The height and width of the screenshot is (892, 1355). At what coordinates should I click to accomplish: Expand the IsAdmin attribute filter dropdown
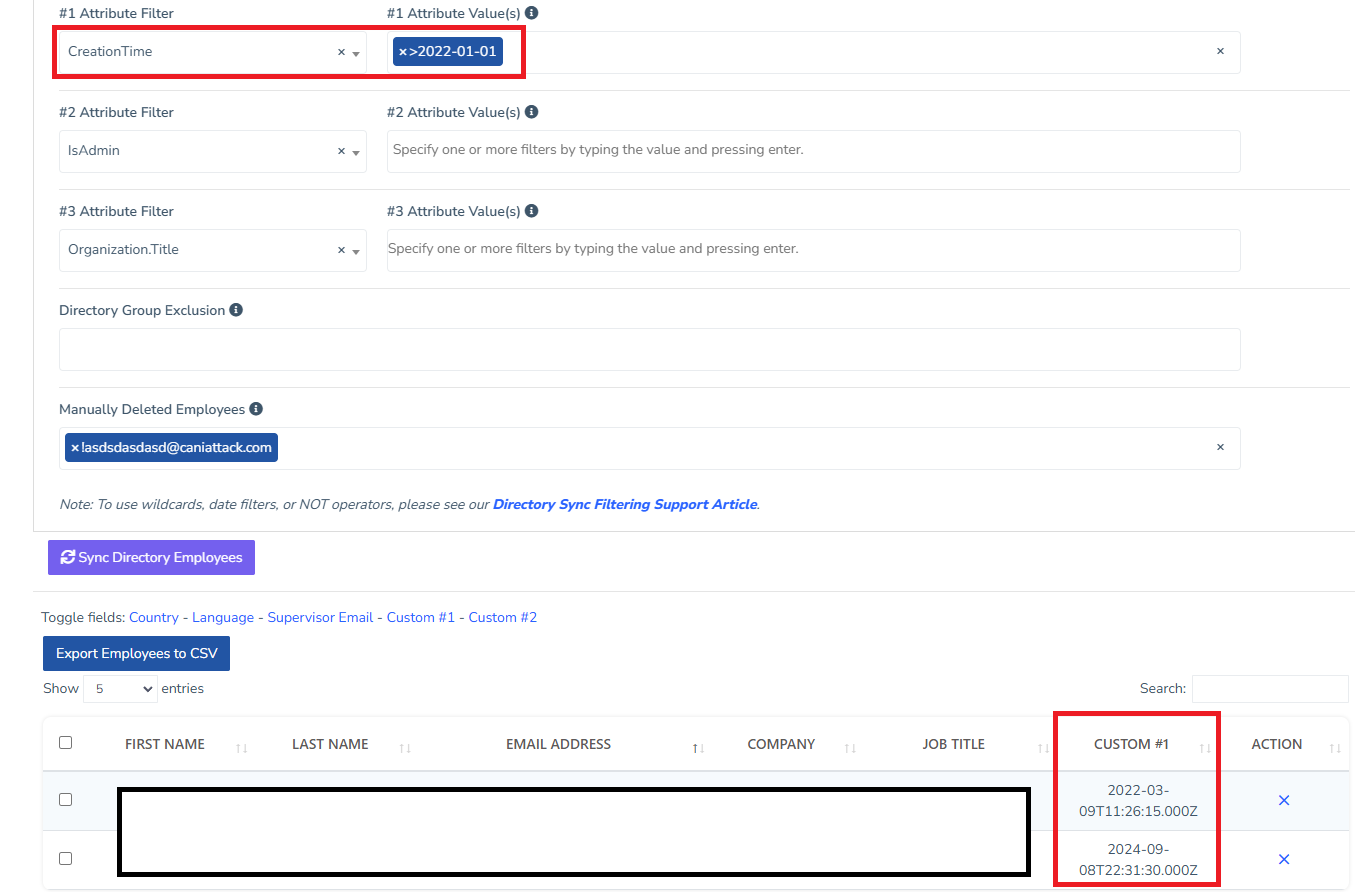tap(356, 152)
